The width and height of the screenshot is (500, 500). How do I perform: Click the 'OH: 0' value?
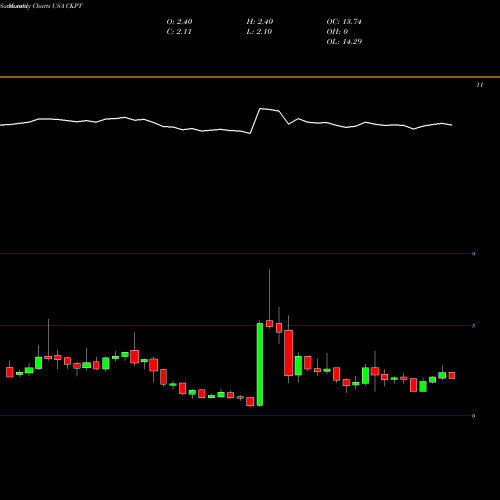[337, 32]
